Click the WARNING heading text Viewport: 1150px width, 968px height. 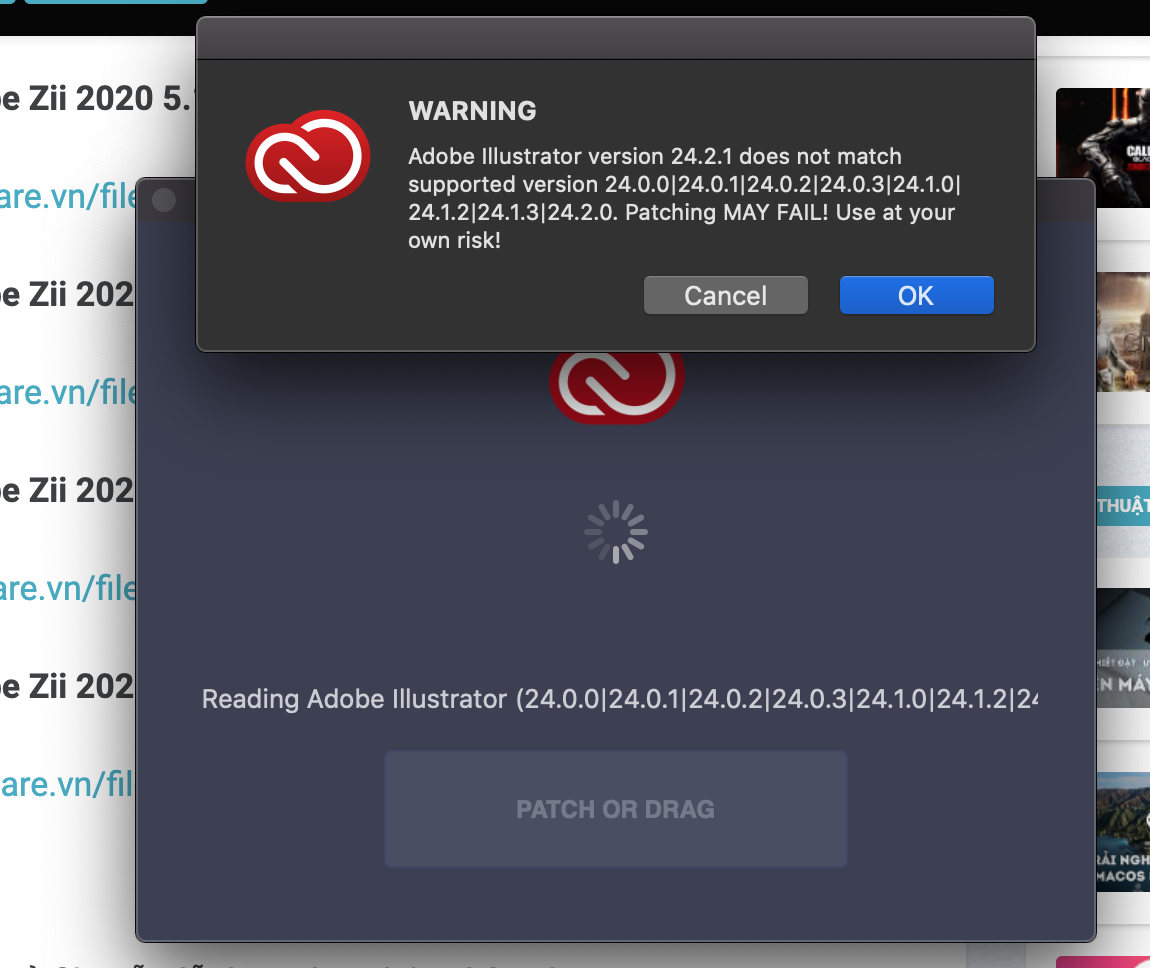tap(472, 111)
